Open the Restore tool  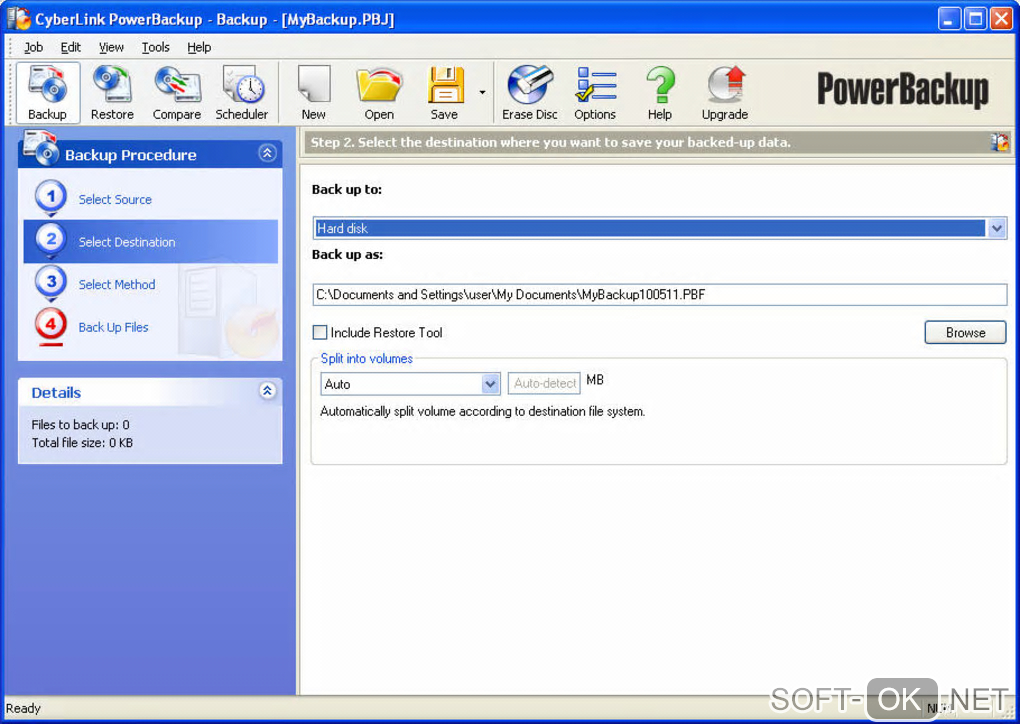112,92
